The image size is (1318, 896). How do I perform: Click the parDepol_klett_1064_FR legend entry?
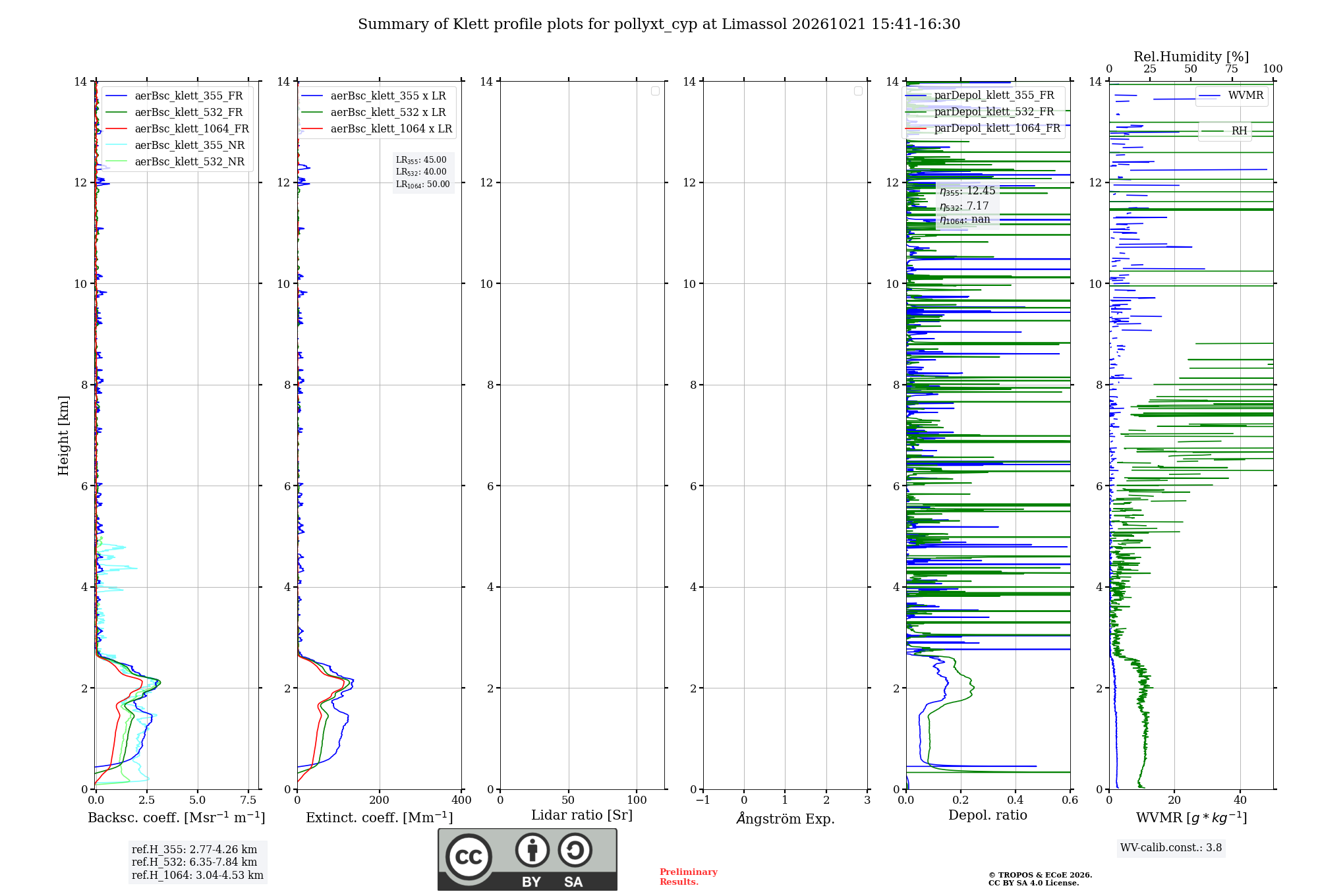[983, 128]
